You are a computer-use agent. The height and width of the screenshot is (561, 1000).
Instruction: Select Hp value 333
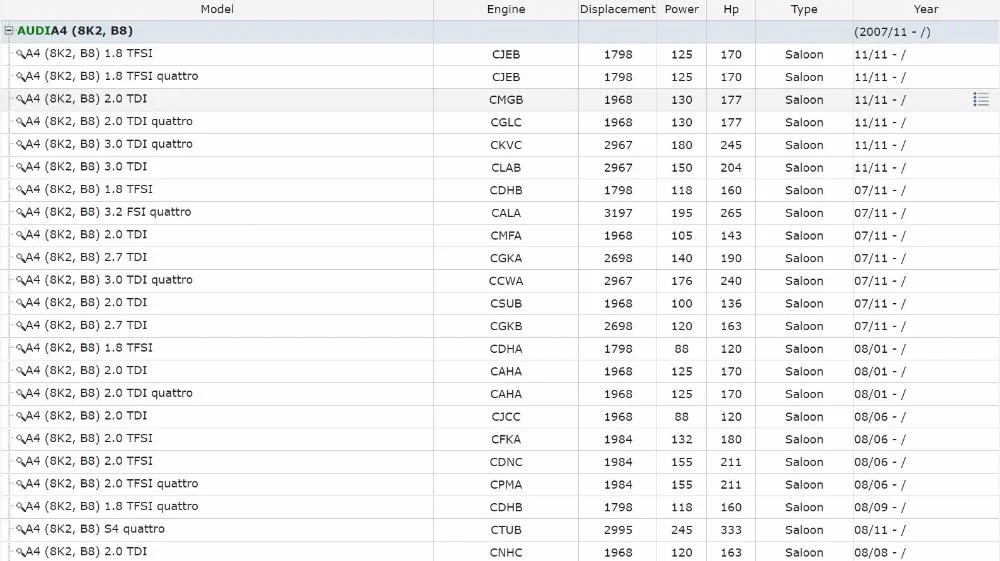[731, 530]
